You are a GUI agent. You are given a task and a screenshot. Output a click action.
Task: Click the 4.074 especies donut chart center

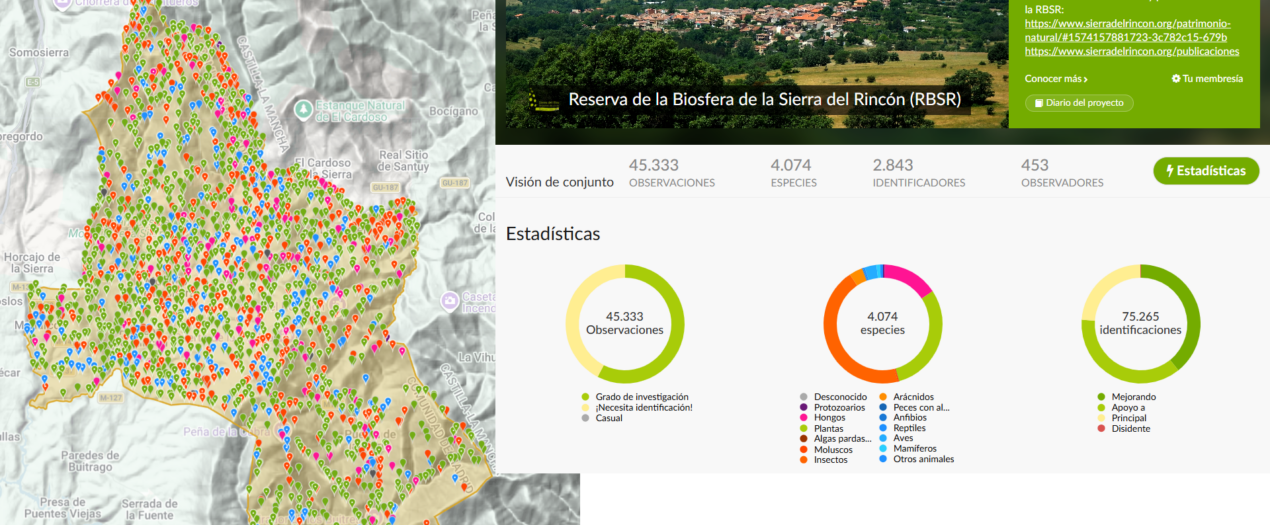click(883, 323)
